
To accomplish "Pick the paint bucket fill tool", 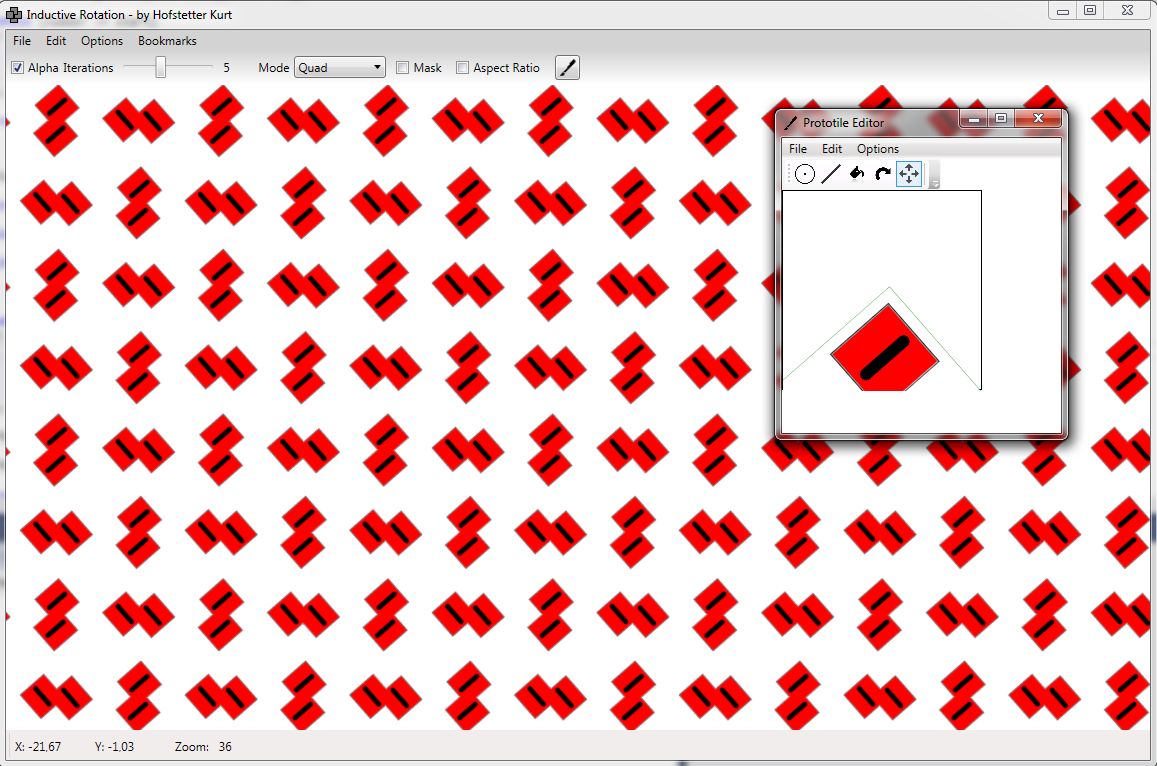I will point(857,174).
